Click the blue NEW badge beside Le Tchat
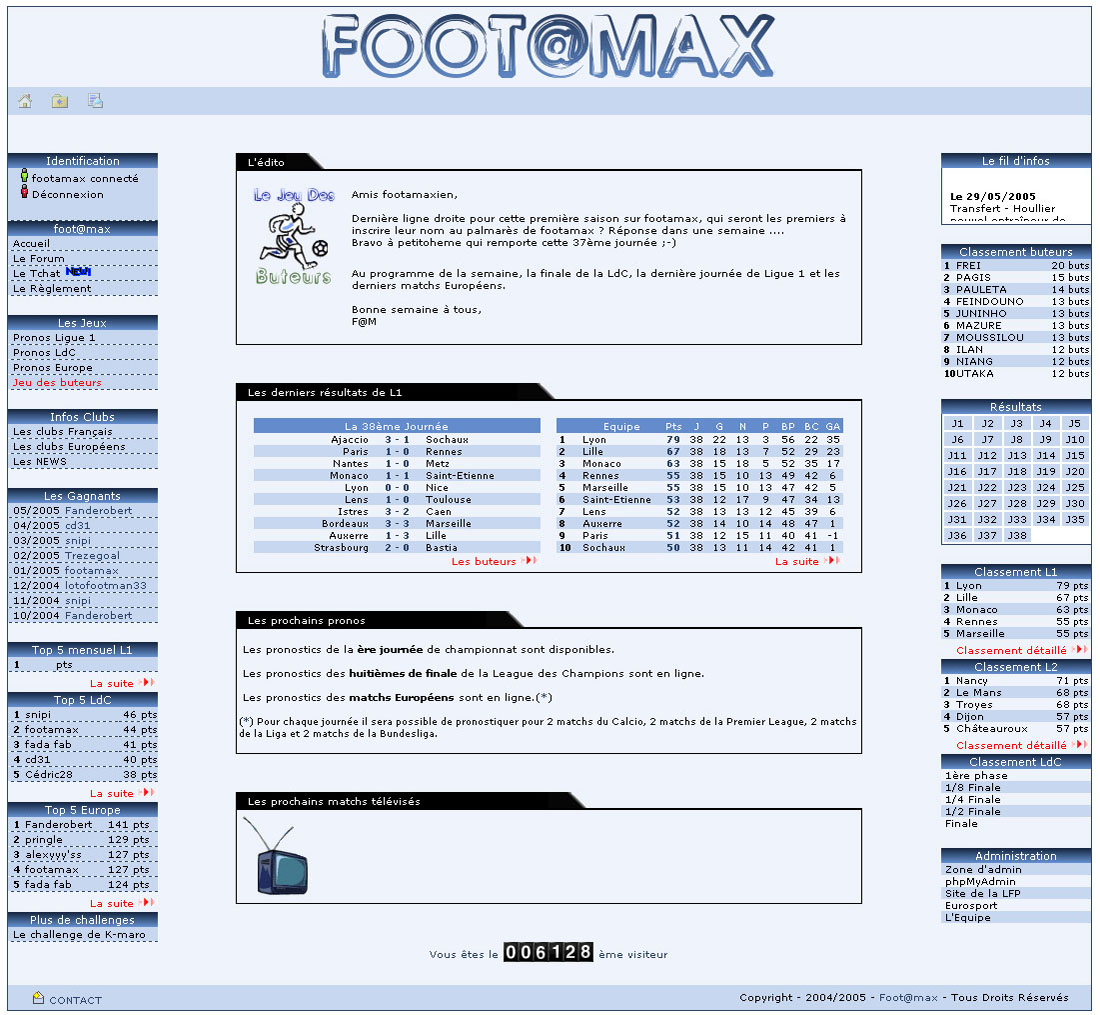Viewport: 1100px width, 1015px height. tap(78, 271)
